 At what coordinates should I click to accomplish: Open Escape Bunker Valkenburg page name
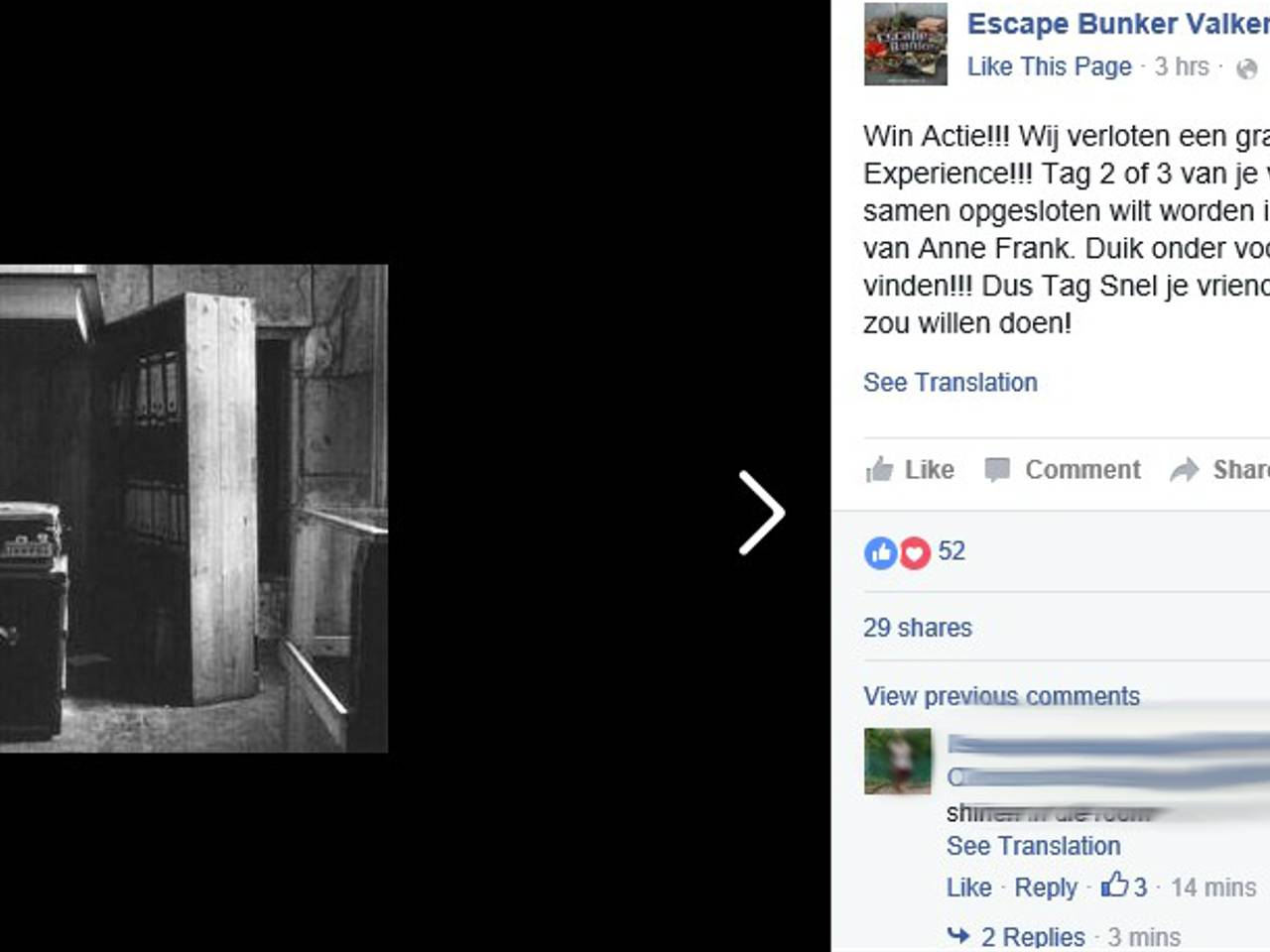1118,24
